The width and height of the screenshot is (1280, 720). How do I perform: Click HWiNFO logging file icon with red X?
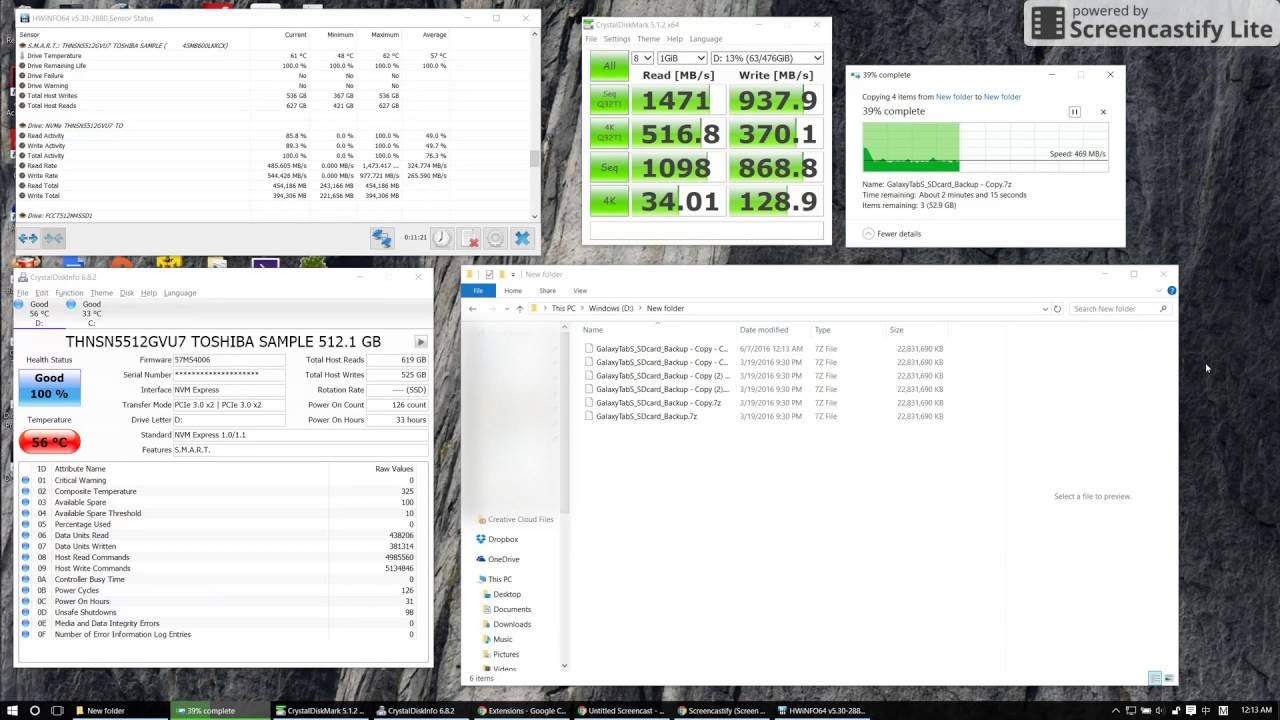469,238
